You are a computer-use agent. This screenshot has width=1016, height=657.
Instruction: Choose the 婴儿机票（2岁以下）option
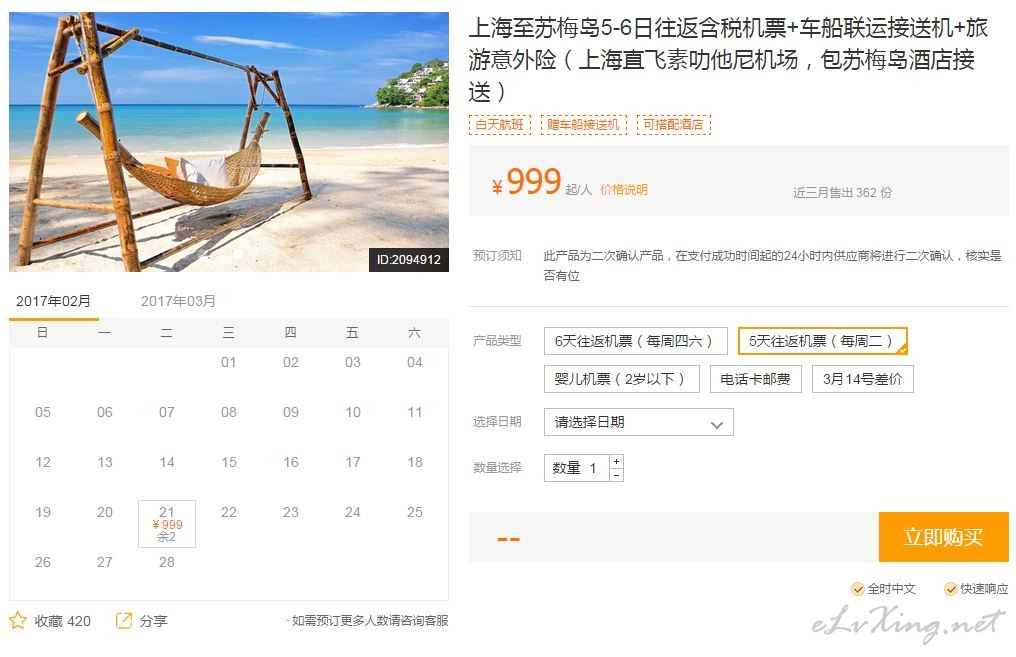[621, 379]
